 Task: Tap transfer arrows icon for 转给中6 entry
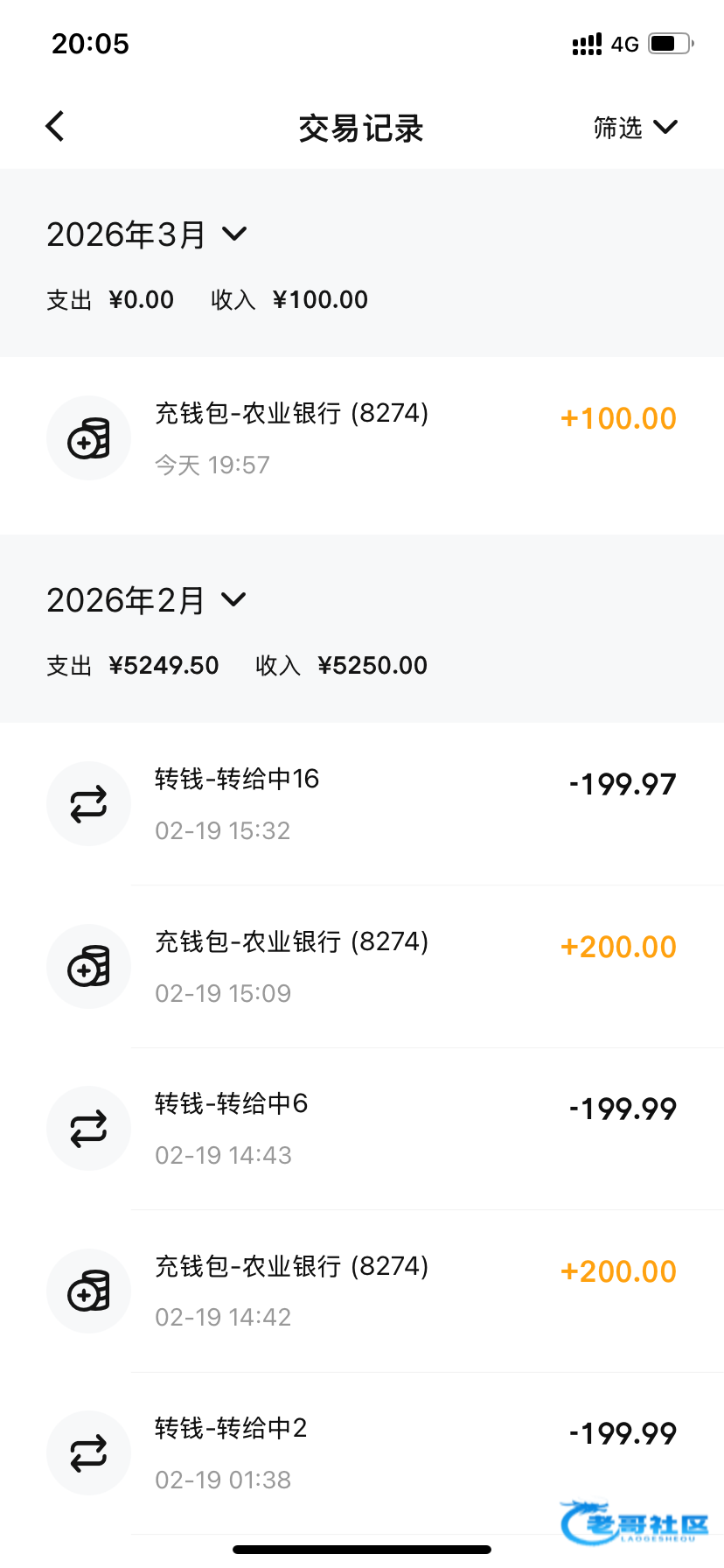click(88, 1129)
